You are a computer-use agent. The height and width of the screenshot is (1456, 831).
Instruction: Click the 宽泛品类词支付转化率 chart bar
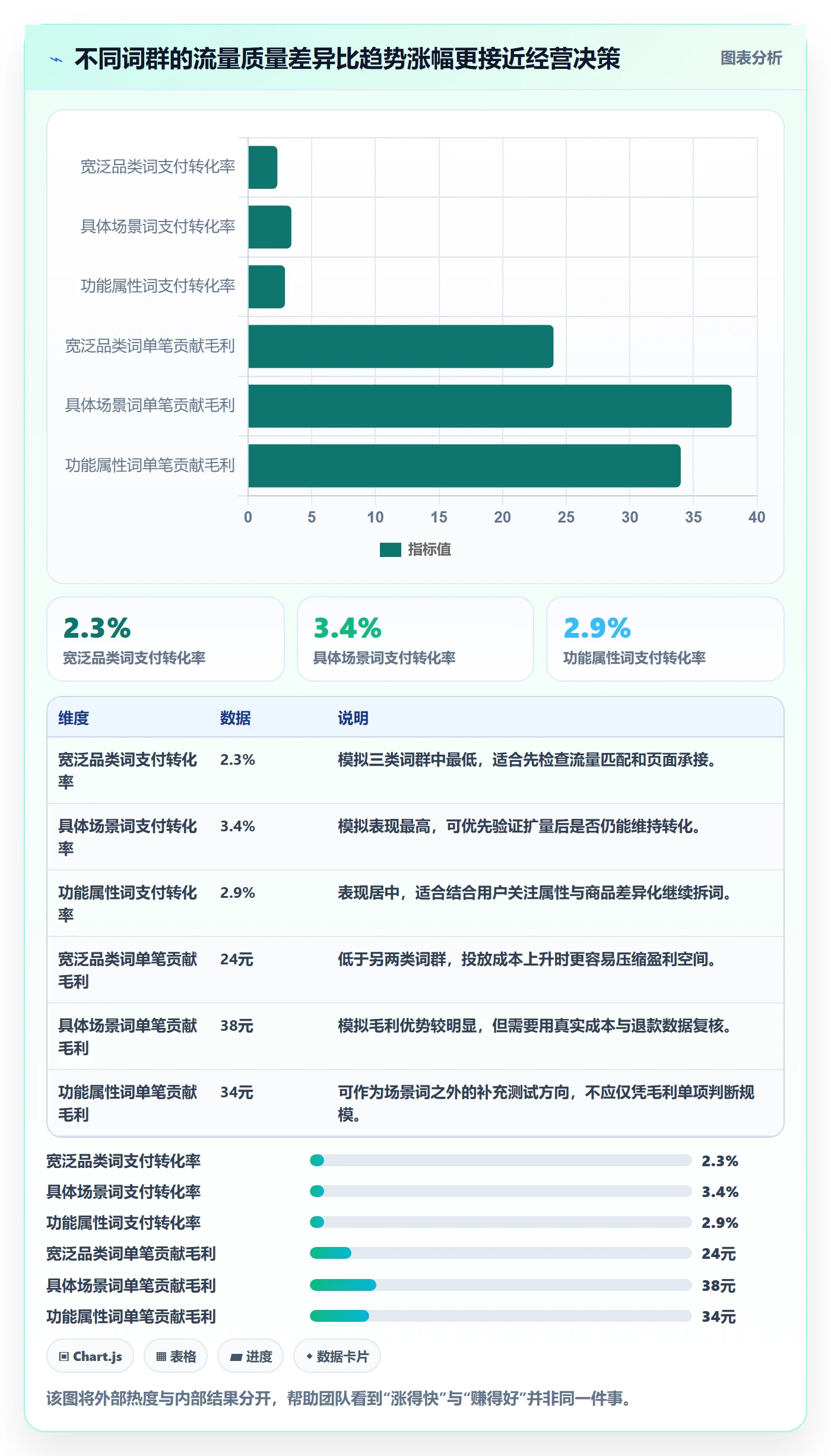262,167
